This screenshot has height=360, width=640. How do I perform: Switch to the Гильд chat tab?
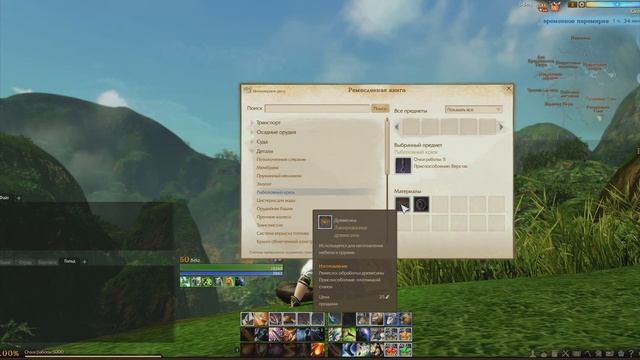click(x=69, y=261)
